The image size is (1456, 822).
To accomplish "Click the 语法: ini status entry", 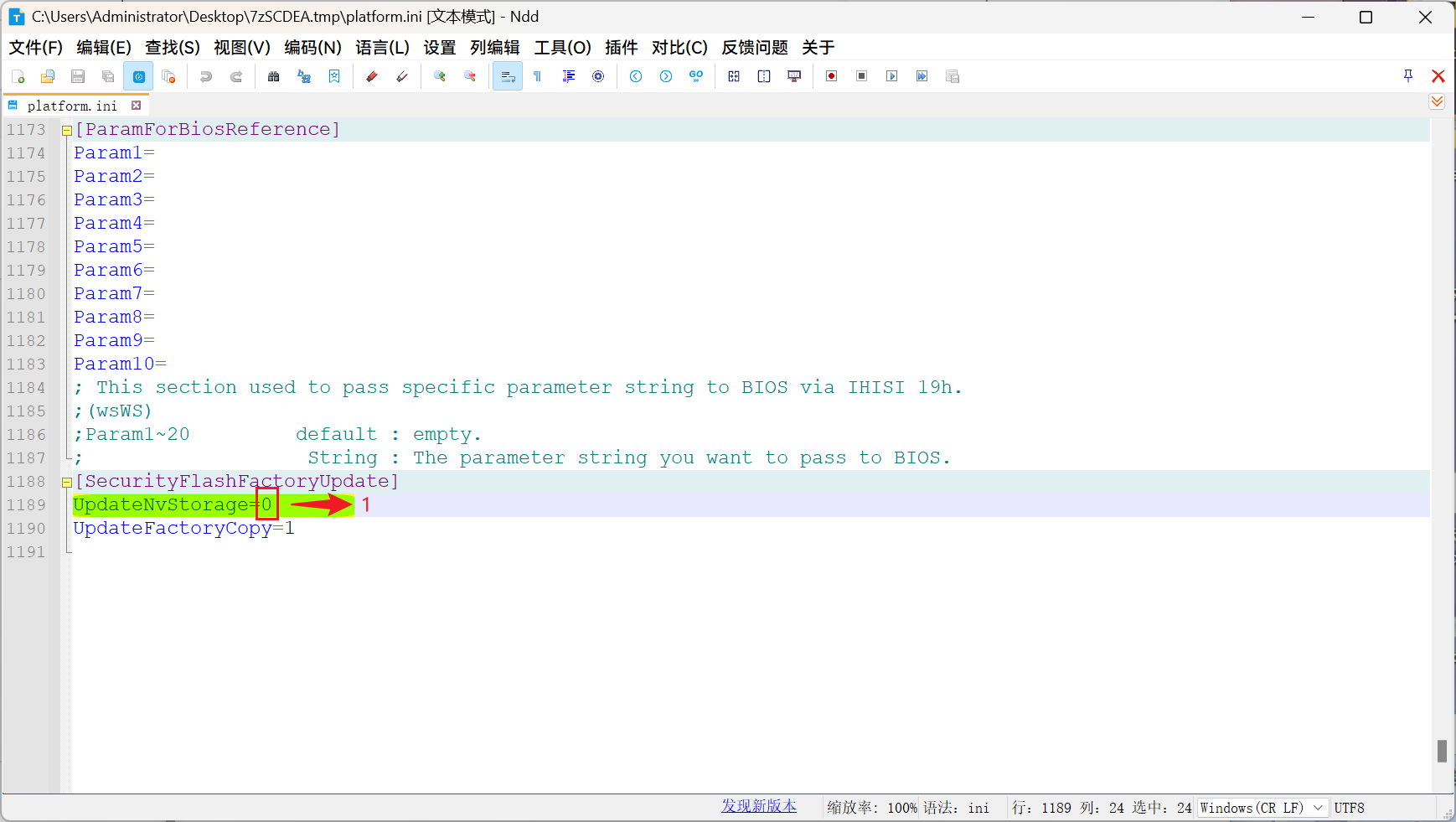I will 956,808.
